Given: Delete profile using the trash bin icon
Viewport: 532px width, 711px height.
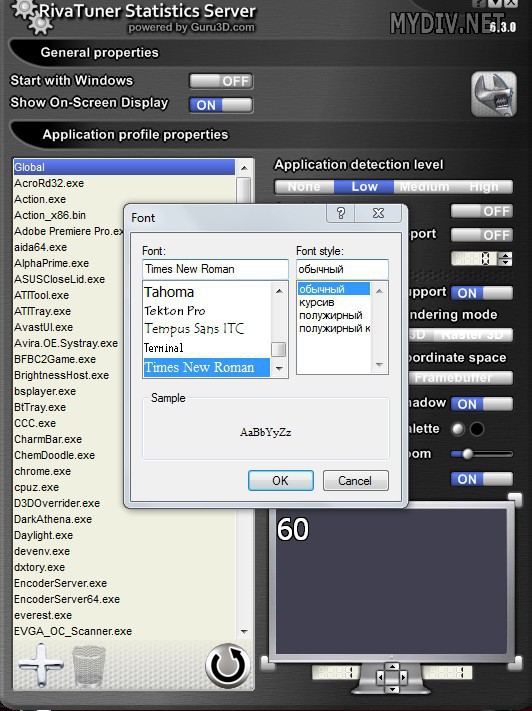Looking at the screenshot, I should 89,666.
